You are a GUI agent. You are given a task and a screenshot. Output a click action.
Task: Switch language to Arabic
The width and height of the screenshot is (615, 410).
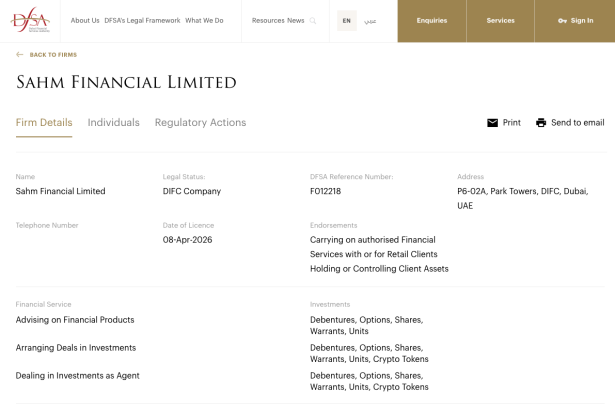pos(370,21)
